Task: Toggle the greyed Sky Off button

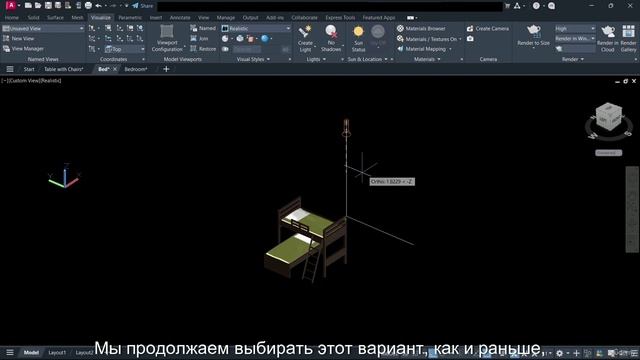Action: click(378, 36)
